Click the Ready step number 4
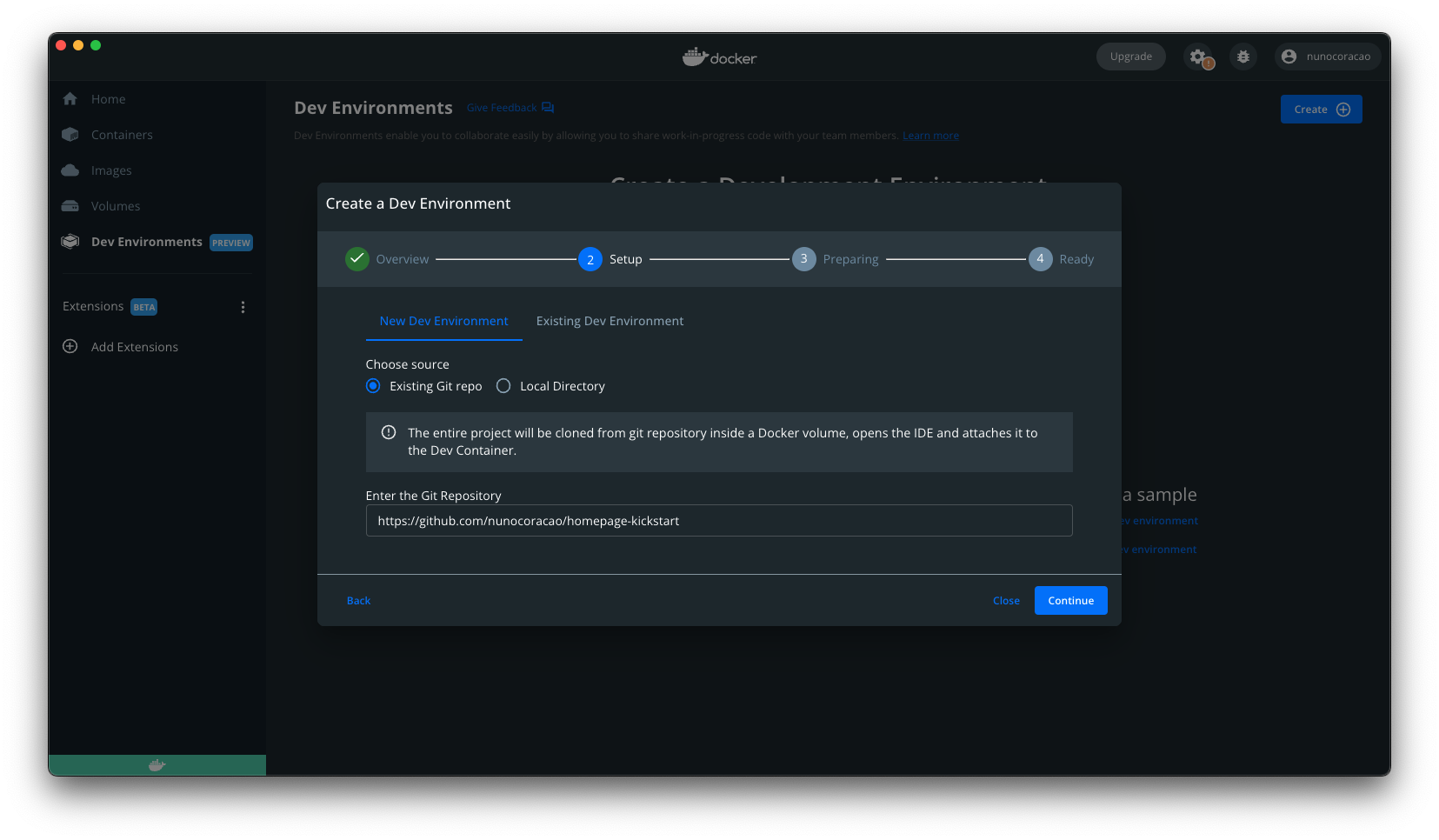 click(1041, 259)
